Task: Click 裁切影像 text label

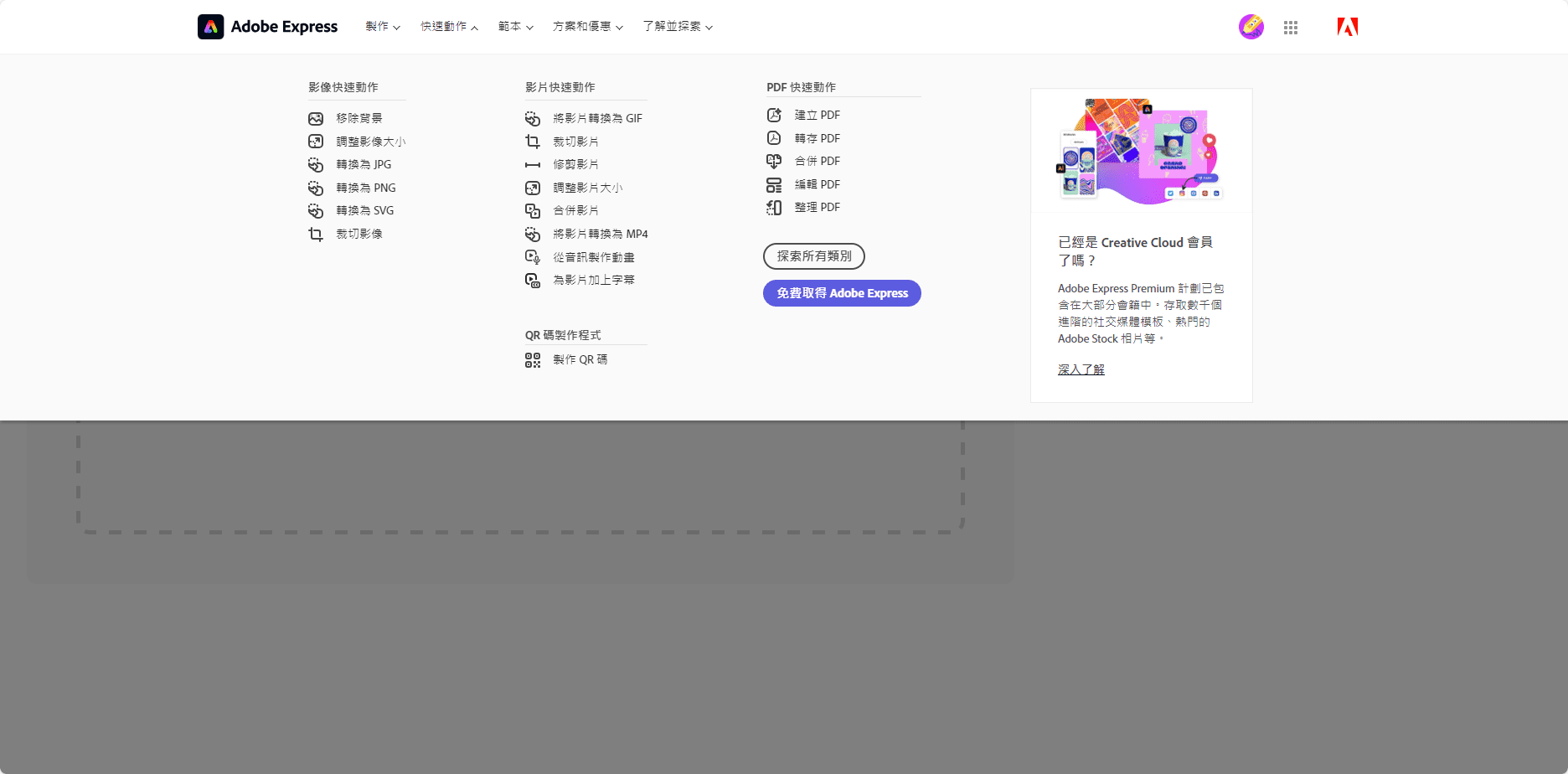Action: coord(359,234)
